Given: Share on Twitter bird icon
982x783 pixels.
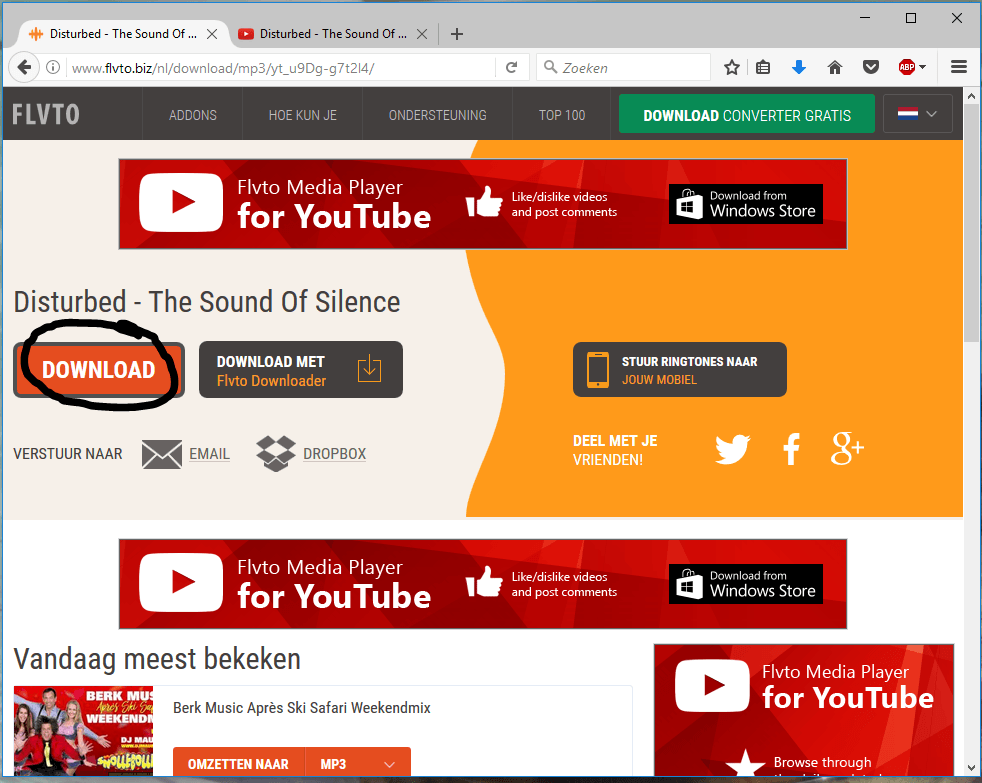Looking at the screenshot, I should coord(732,449).
